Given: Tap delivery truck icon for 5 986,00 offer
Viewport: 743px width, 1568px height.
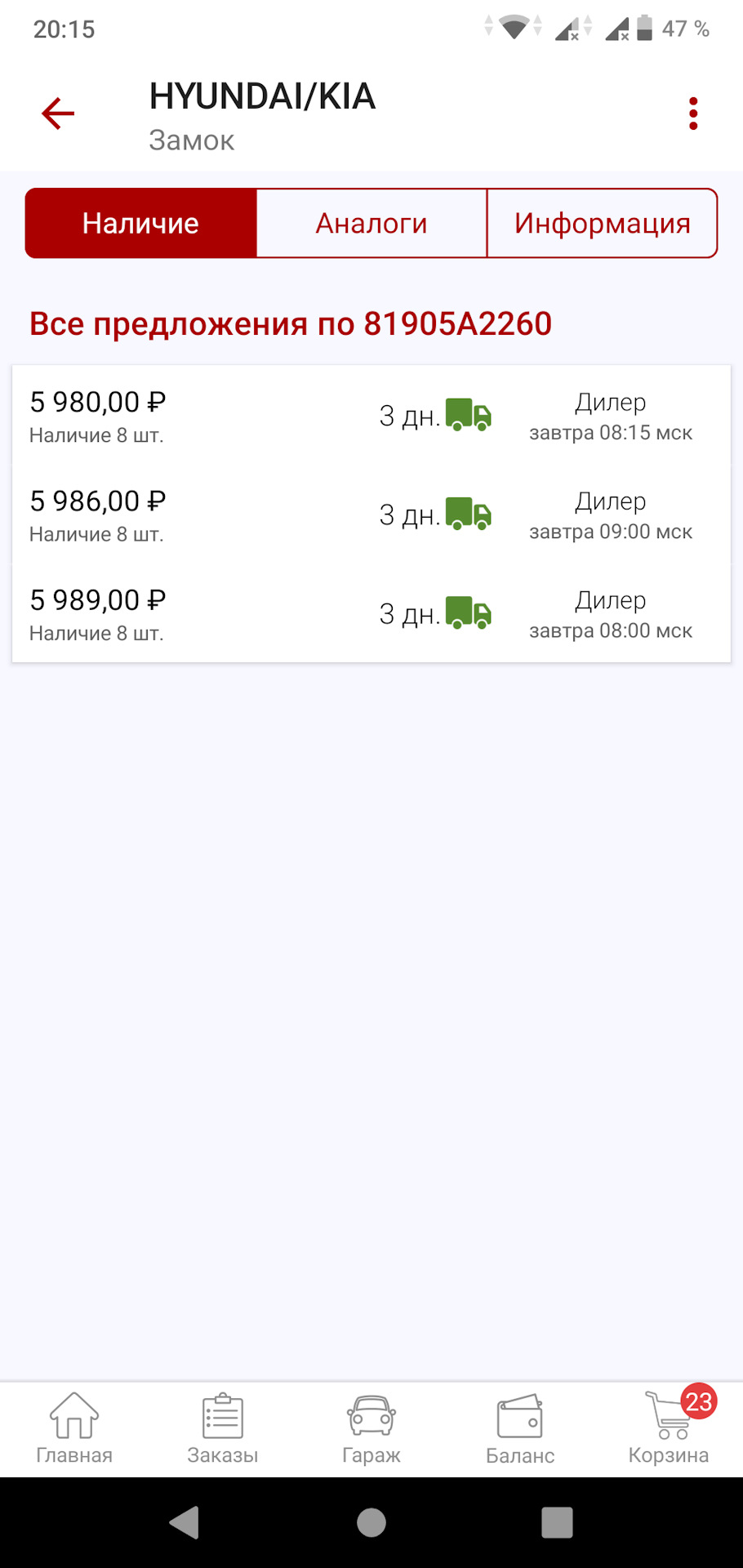Looking at the screenshot, I should [x=469, y=514].
